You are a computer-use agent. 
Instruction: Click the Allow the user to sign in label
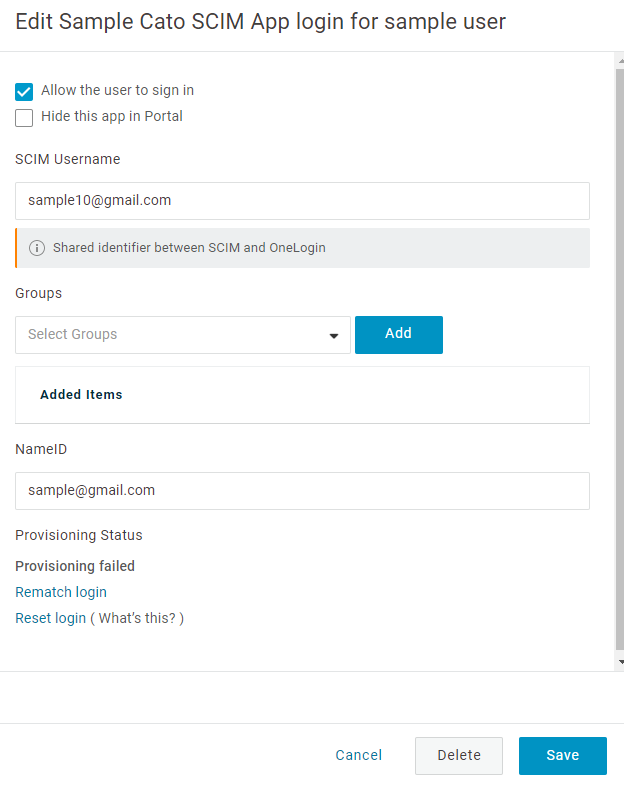tap(117, 90)
